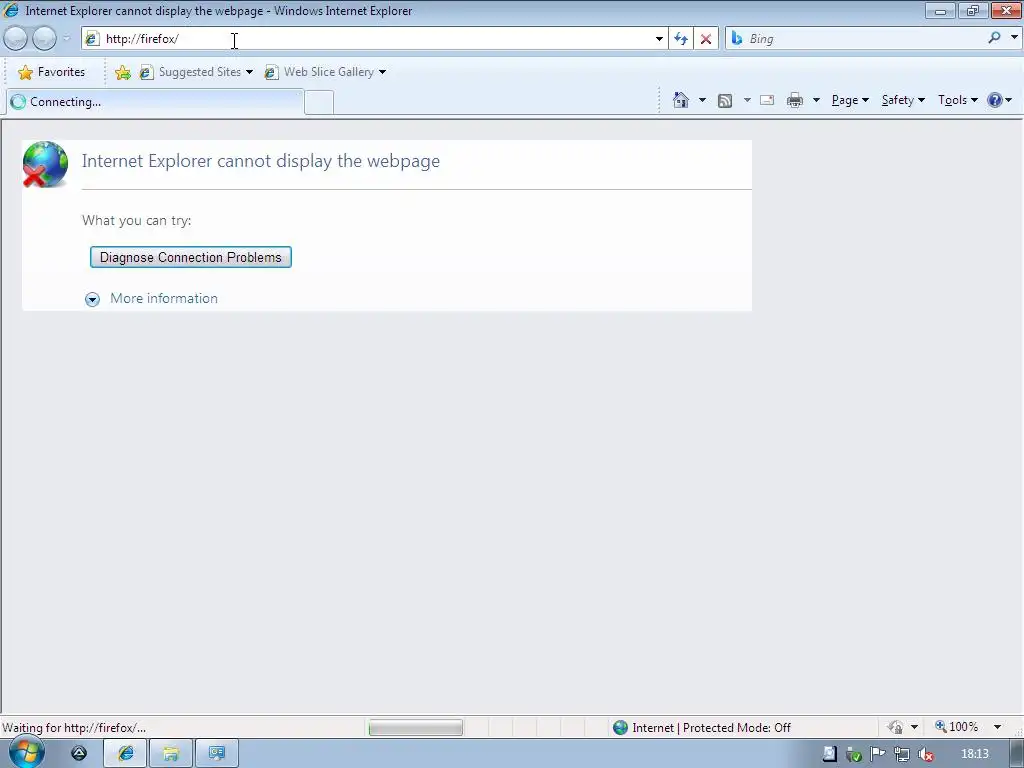Open a new blank tab

point(319,103)
